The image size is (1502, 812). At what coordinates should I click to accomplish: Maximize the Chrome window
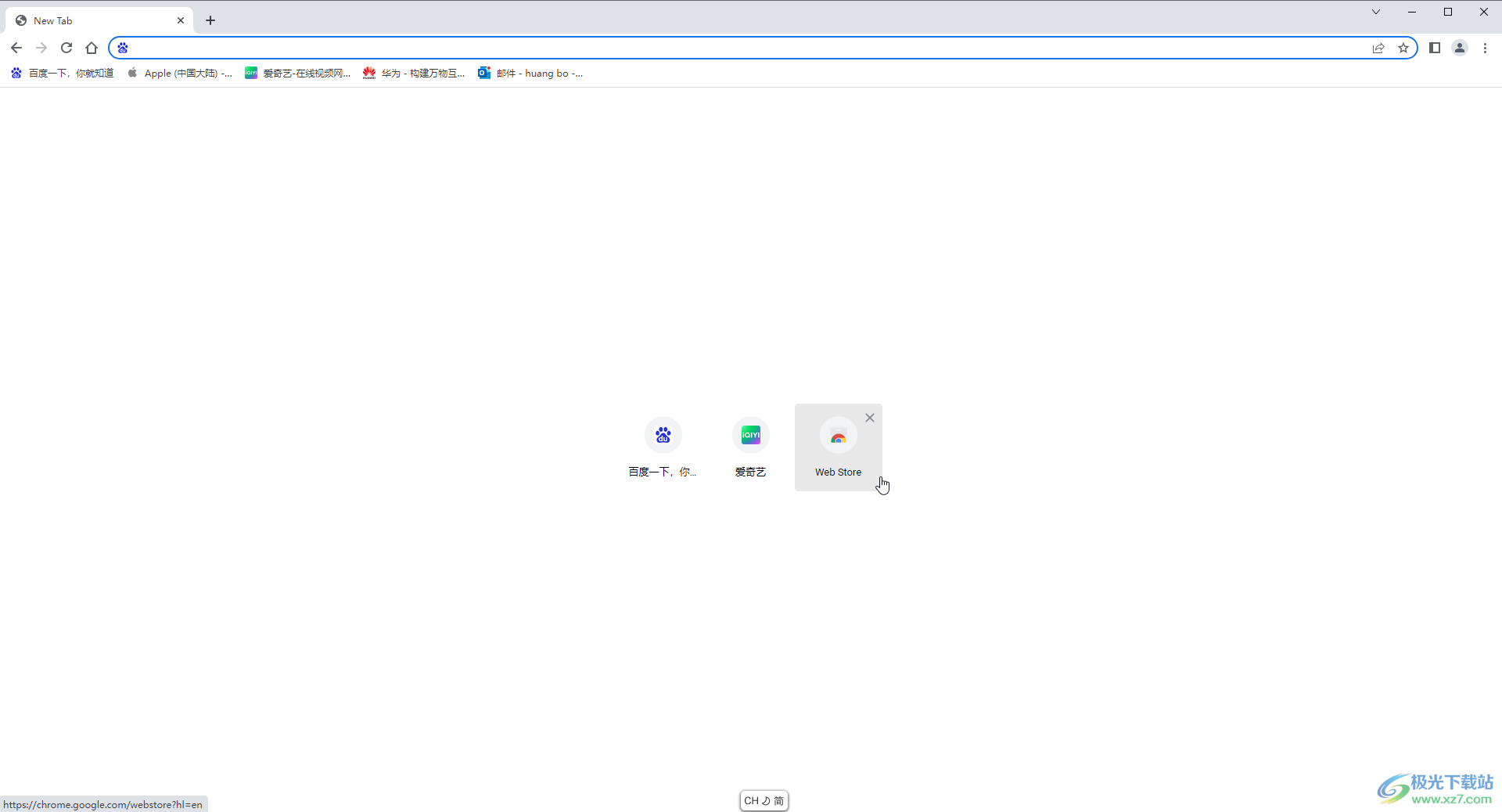pyautogui.click(x=1448, y=12)
